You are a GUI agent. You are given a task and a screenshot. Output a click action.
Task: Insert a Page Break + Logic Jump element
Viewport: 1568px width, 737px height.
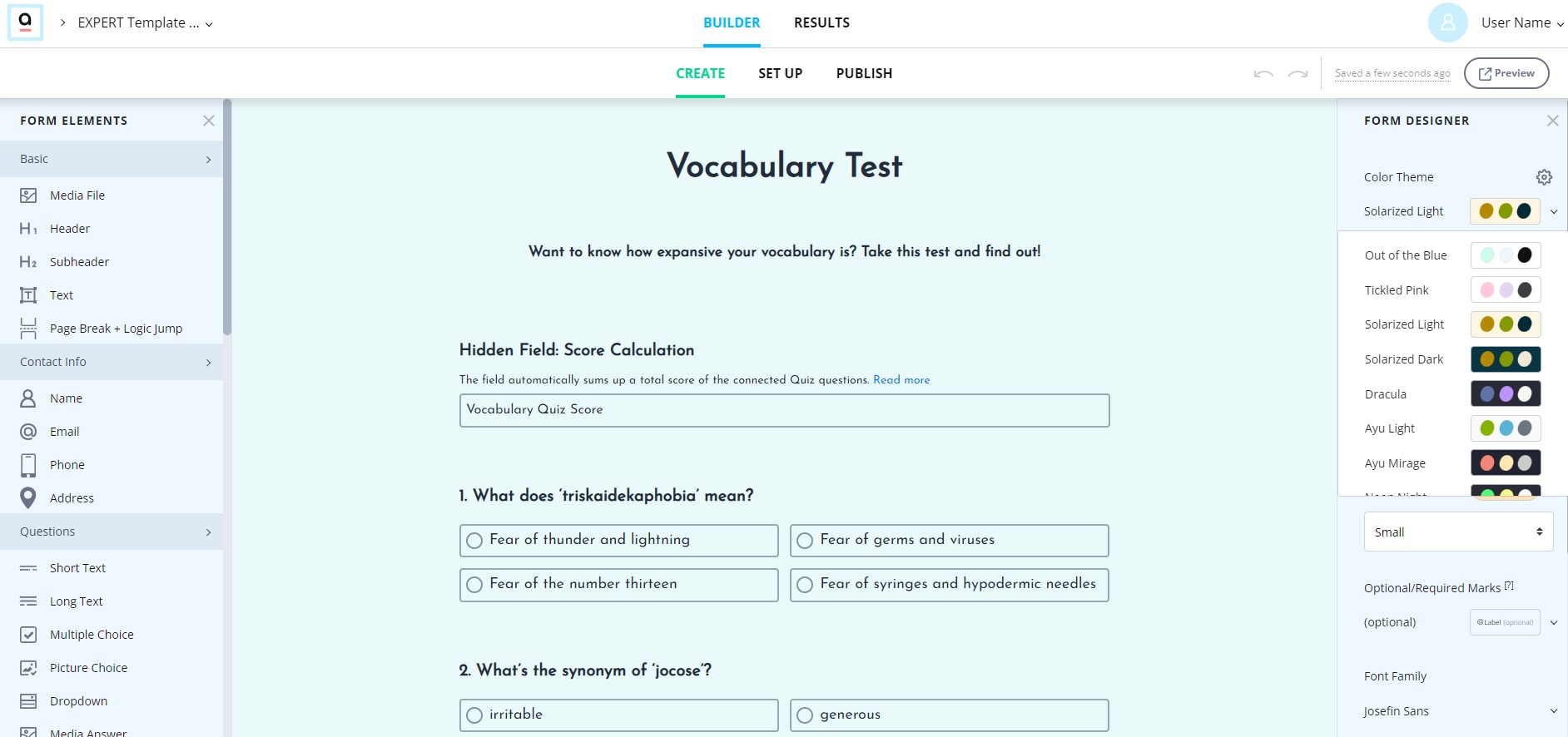click(117, 328)
